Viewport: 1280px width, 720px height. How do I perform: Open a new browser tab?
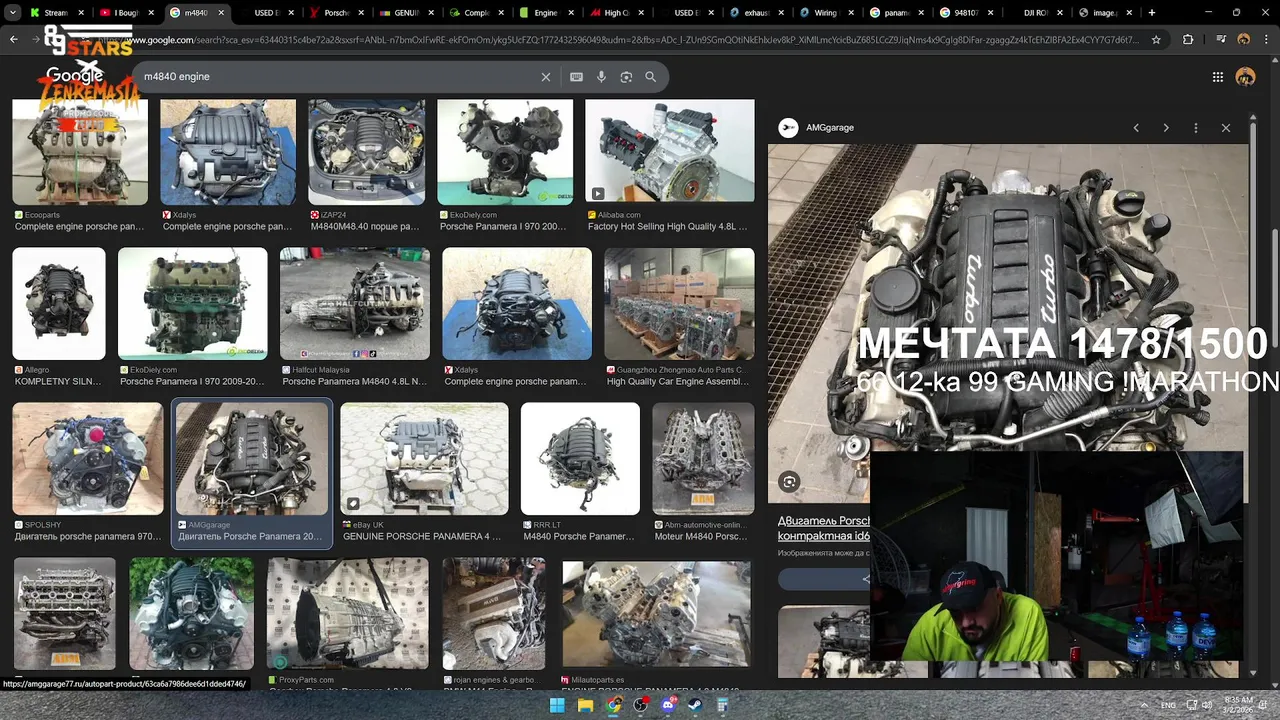1152,13
